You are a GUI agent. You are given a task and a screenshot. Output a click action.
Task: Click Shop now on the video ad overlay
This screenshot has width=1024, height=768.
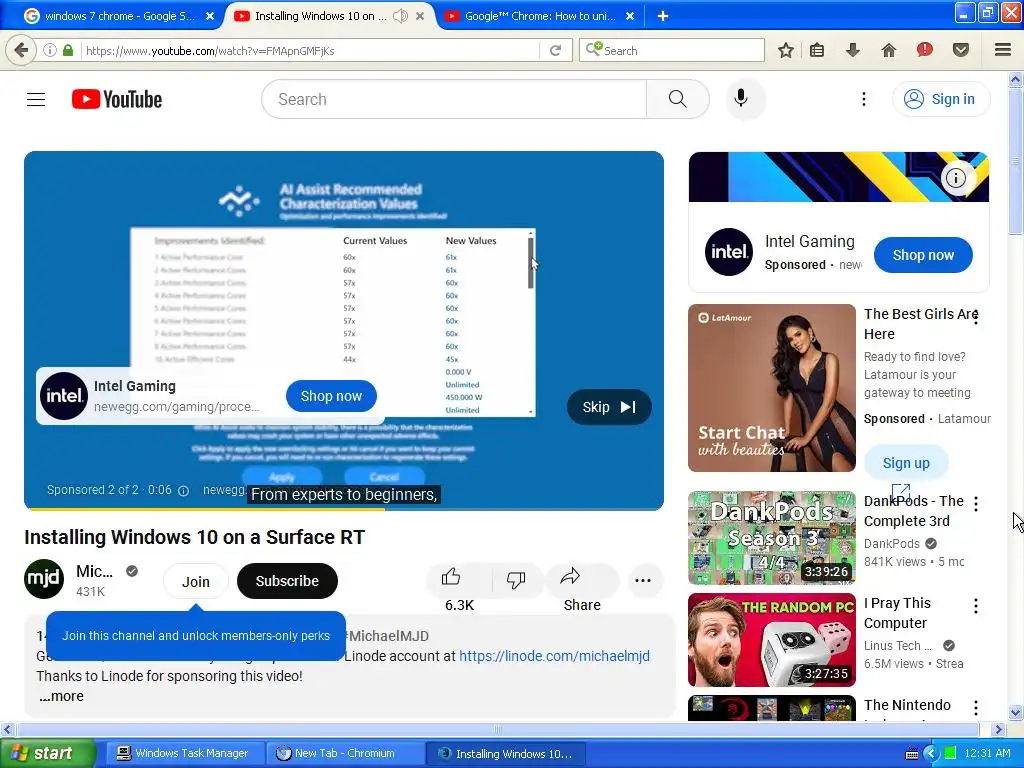click(x=331, y=396)
